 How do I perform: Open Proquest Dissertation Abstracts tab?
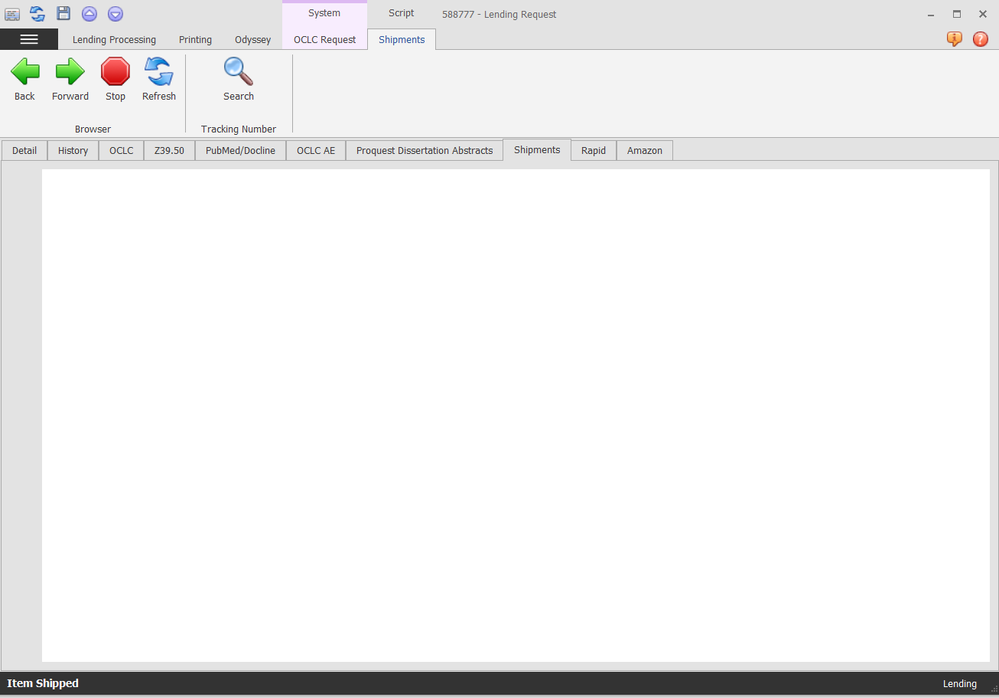[424, 150]
